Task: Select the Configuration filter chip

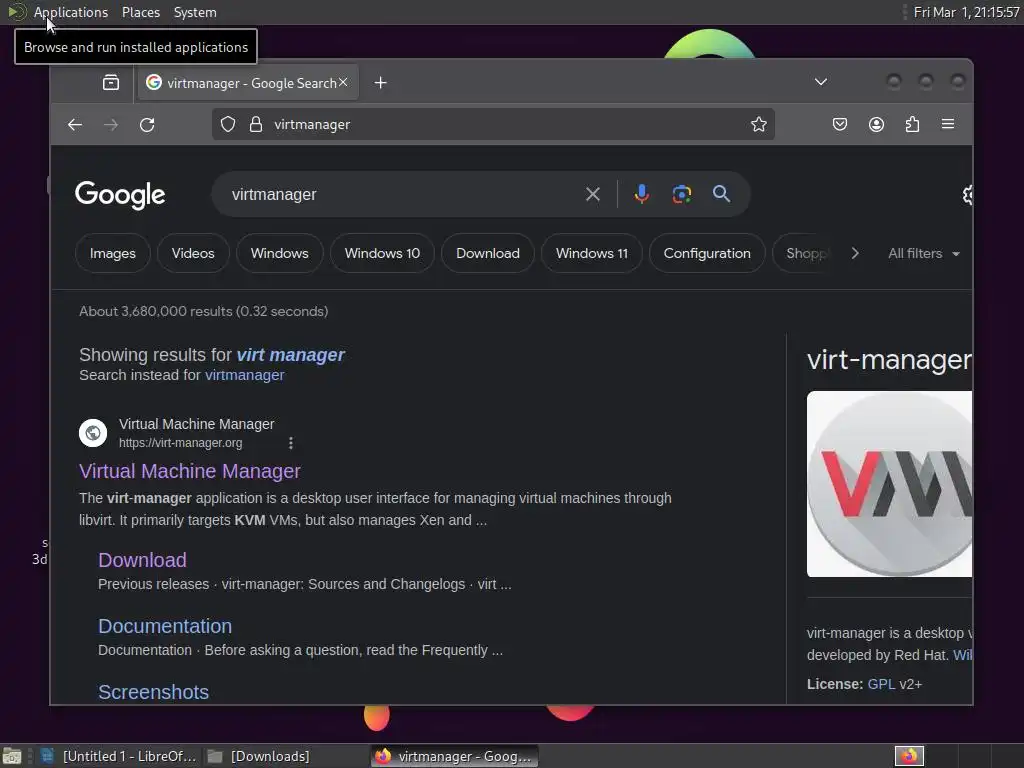Action: pos(707,253)
